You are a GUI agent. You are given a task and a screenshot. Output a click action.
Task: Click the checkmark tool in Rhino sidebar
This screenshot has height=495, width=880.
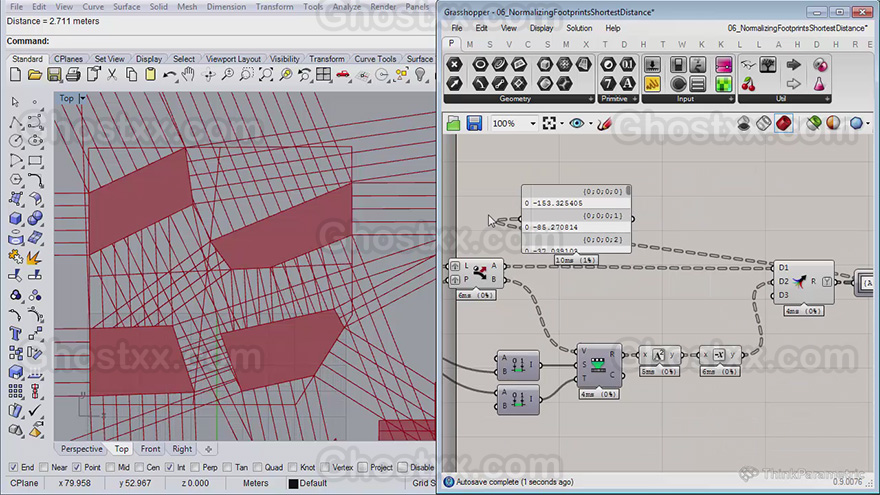[x=35, y=410]
